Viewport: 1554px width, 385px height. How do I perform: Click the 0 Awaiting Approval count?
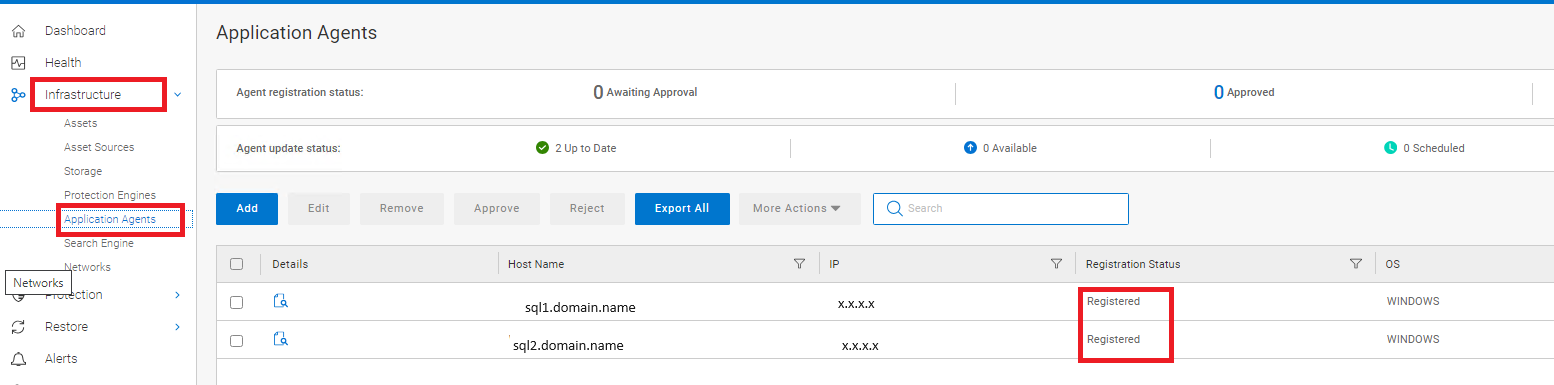[645, 92]
